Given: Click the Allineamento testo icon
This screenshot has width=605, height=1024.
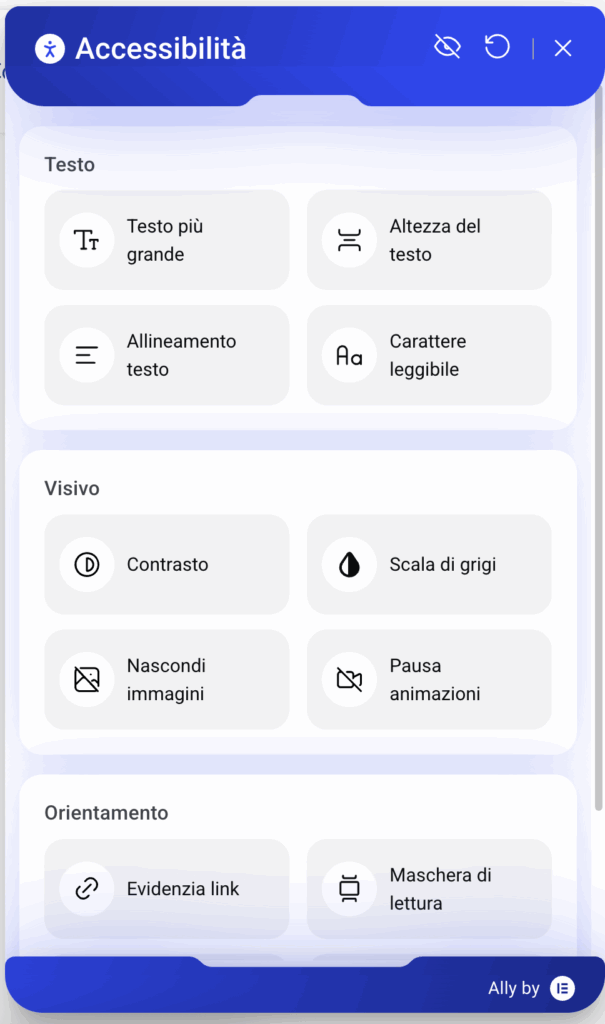Looking at the screenshot, I should 87,355.
